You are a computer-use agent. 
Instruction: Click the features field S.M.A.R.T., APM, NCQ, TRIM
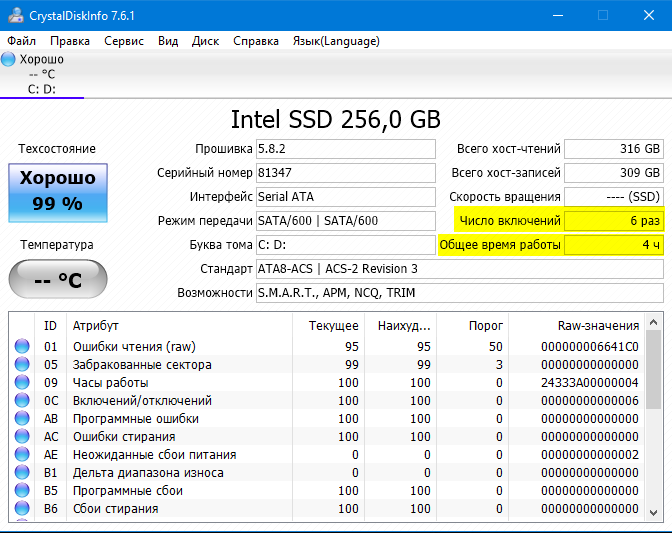(x=460, y=293)
